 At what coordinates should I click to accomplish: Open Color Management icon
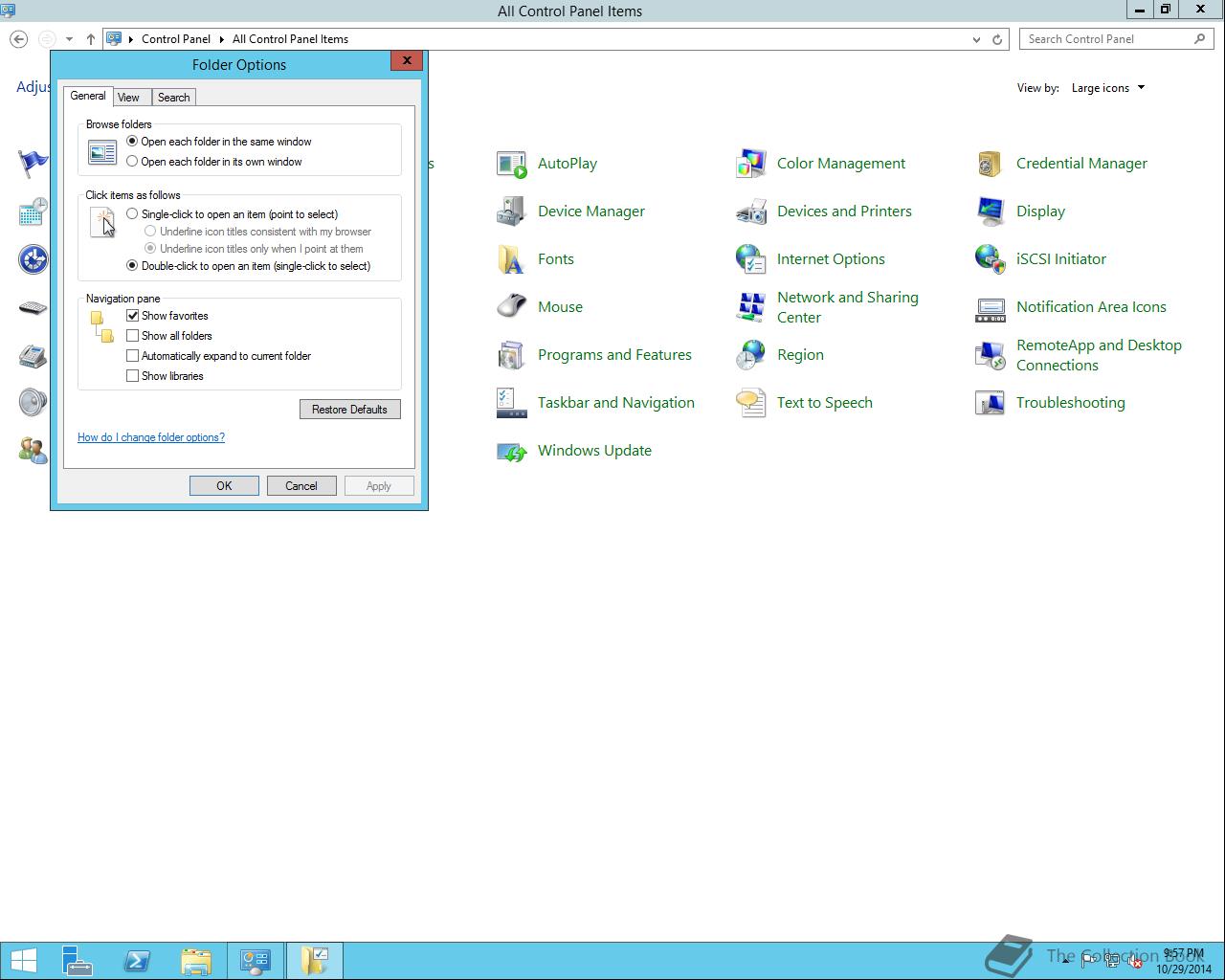[751, 164]
